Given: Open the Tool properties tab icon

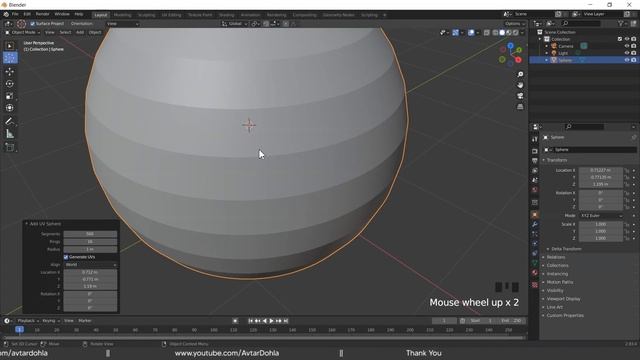Looking at the screenshot, I should (535, 139).
